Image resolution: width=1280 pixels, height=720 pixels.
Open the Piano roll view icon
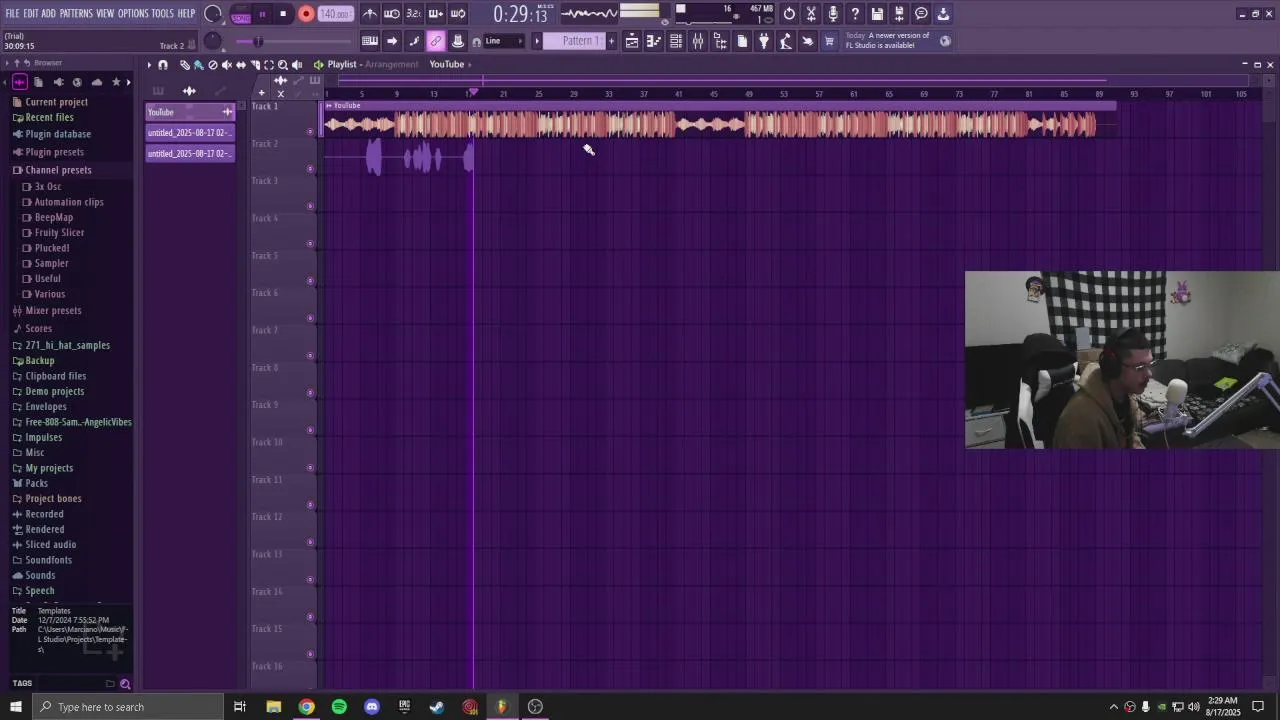click(654, 41)
